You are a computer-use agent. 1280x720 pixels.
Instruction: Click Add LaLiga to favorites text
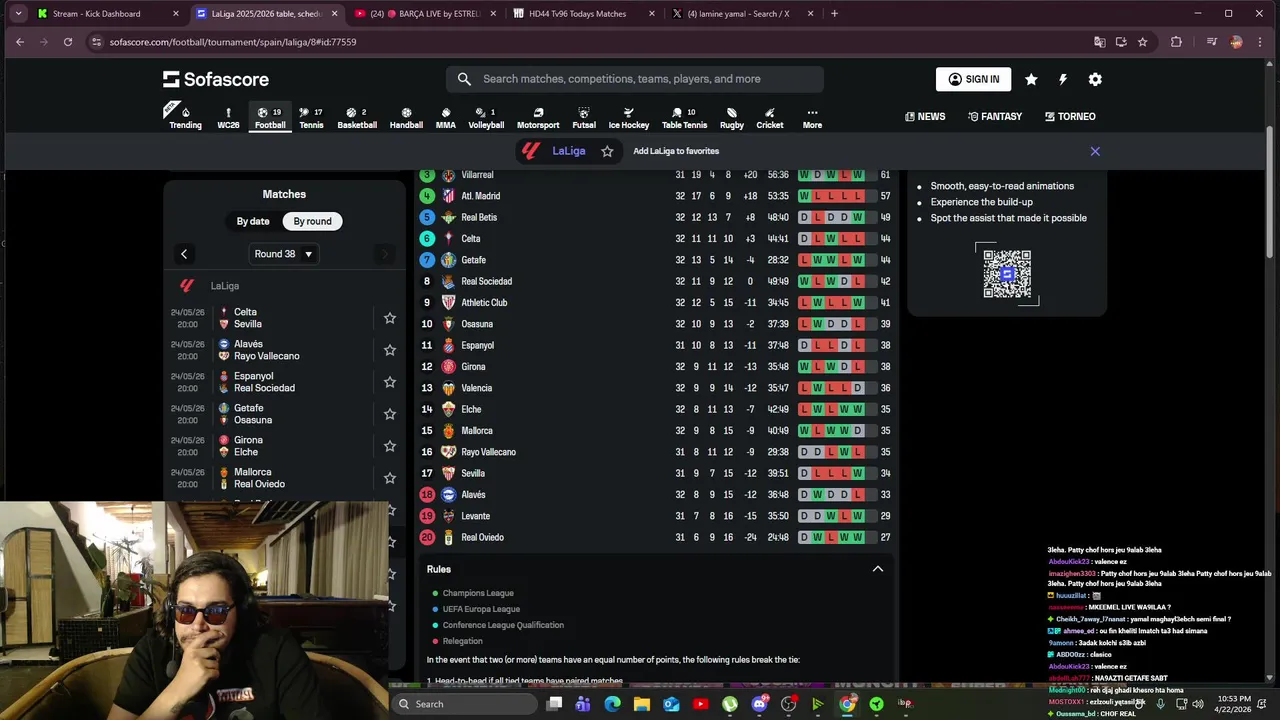(676, 151)
